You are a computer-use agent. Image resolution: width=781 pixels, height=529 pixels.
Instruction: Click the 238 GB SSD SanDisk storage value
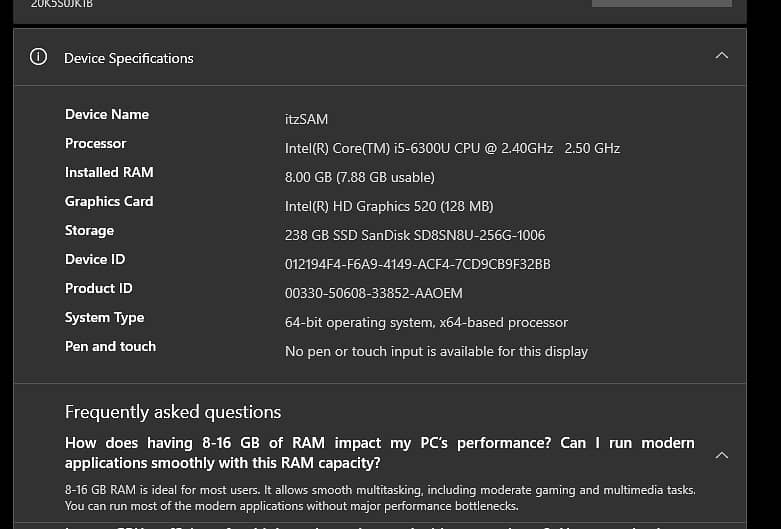point(415,235)
